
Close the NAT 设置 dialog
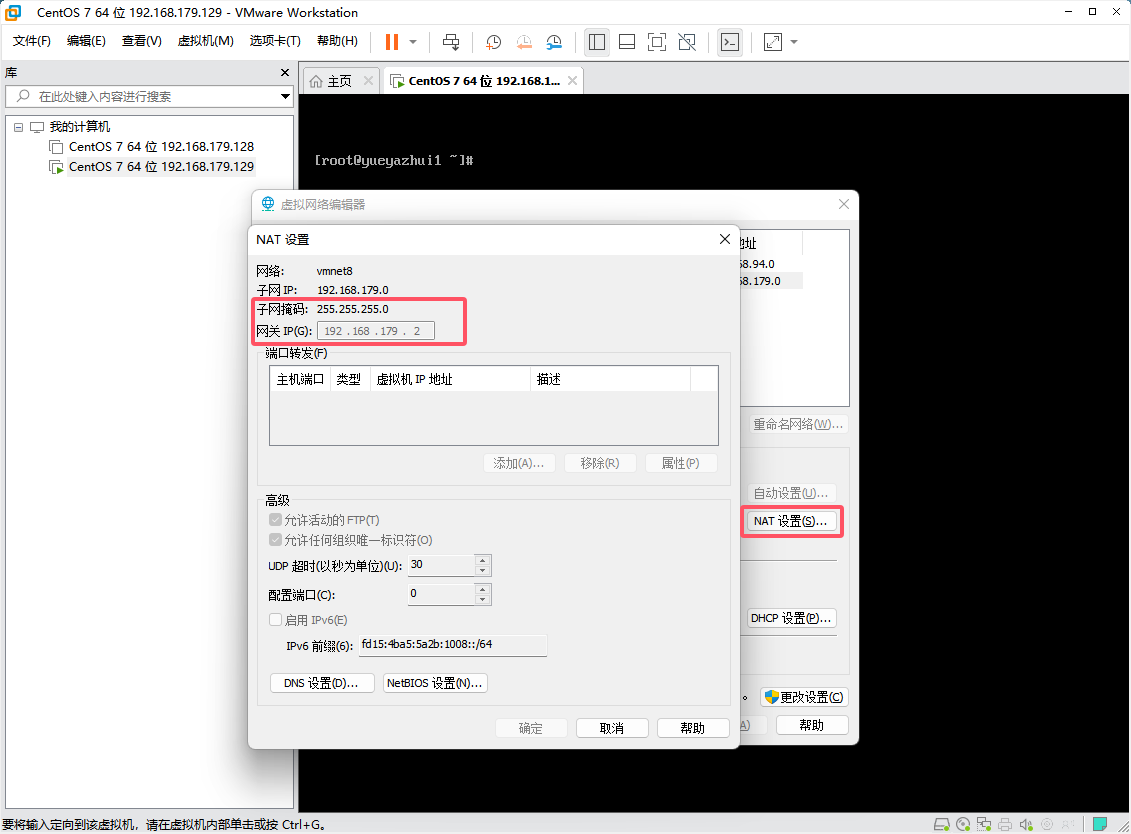click(725, 239)
